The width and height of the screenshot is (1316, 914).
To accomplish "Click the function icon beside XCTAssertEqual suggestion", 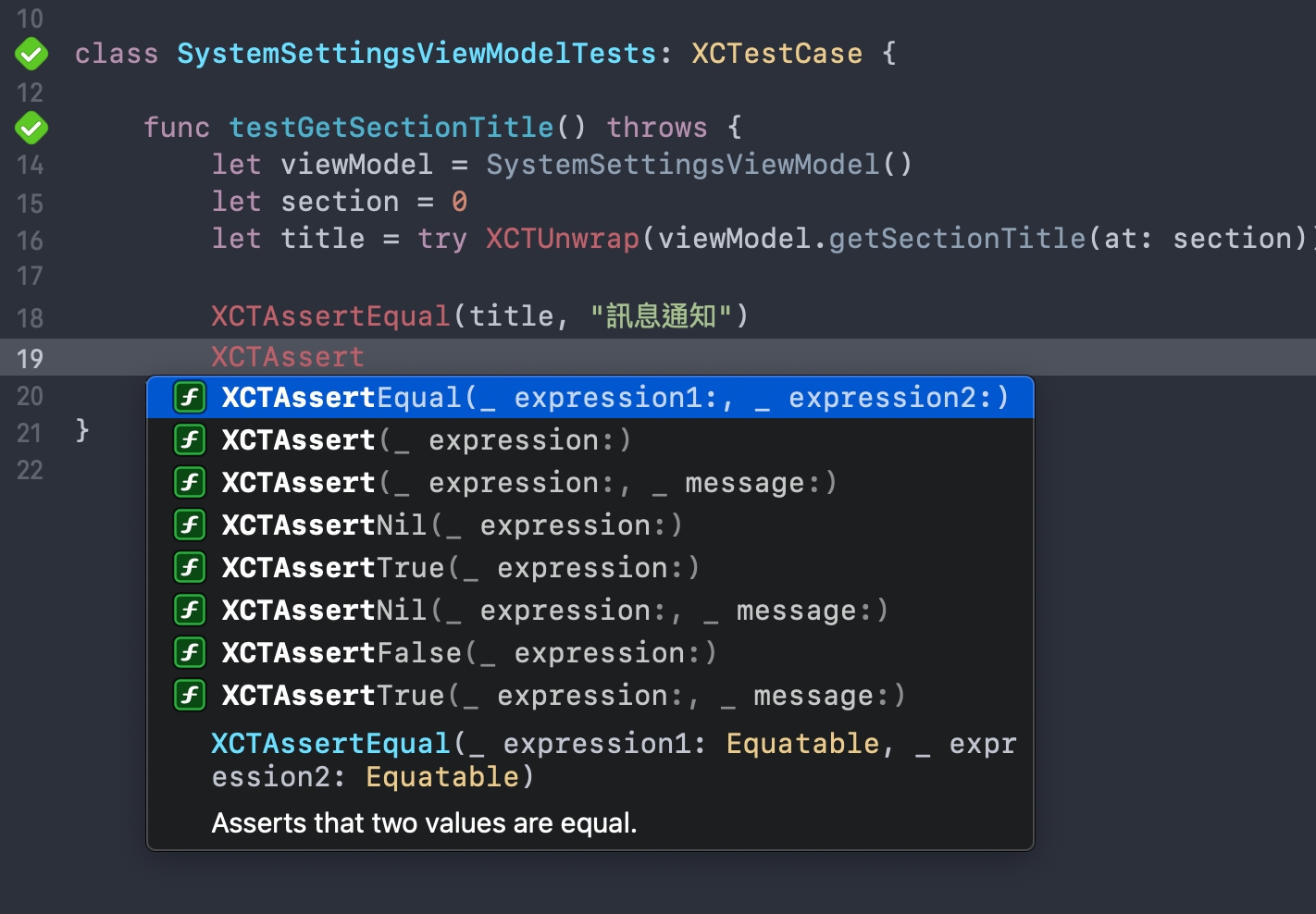I will [x=190, y=398].
